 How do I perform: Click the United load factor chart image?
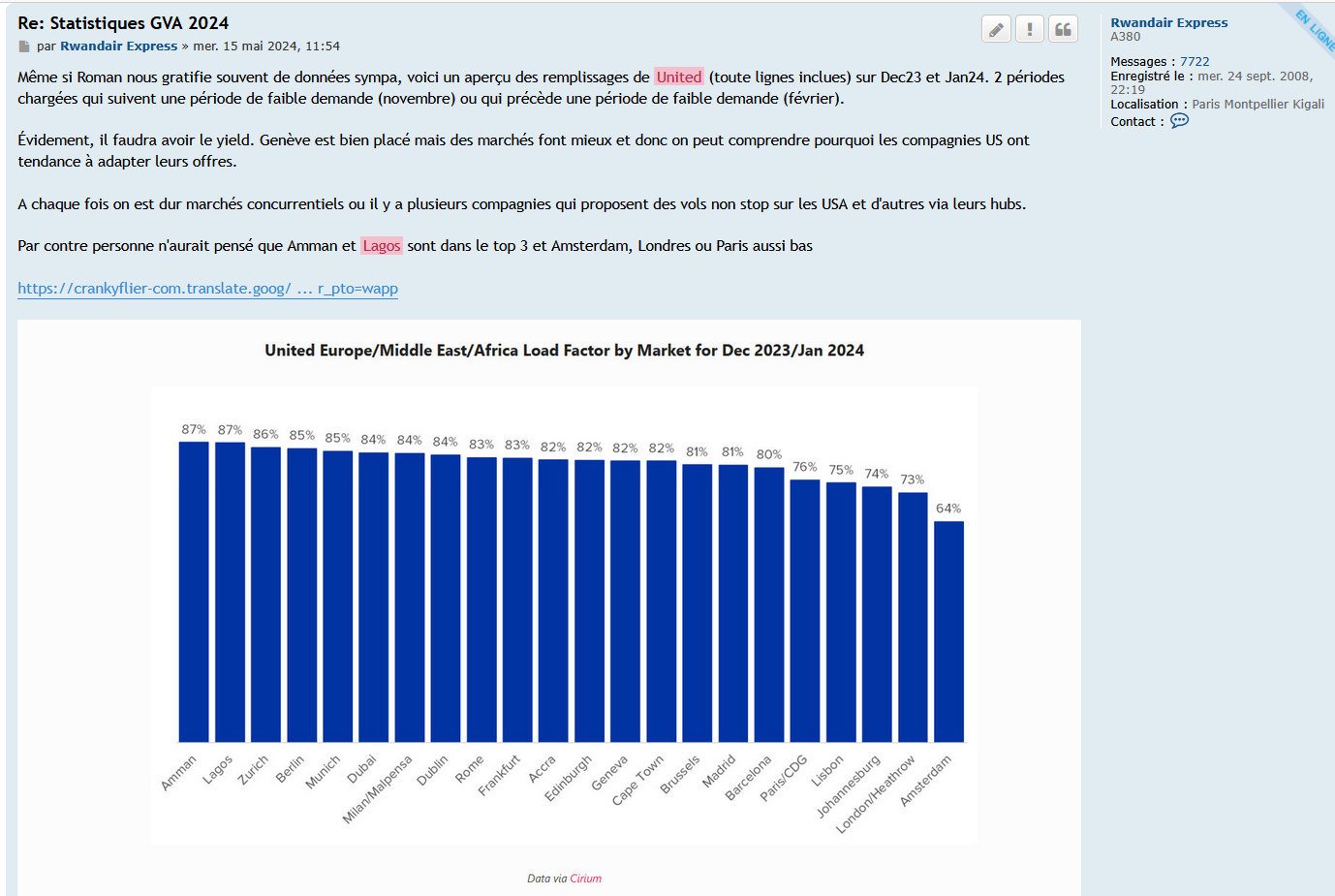coord(548,607)
